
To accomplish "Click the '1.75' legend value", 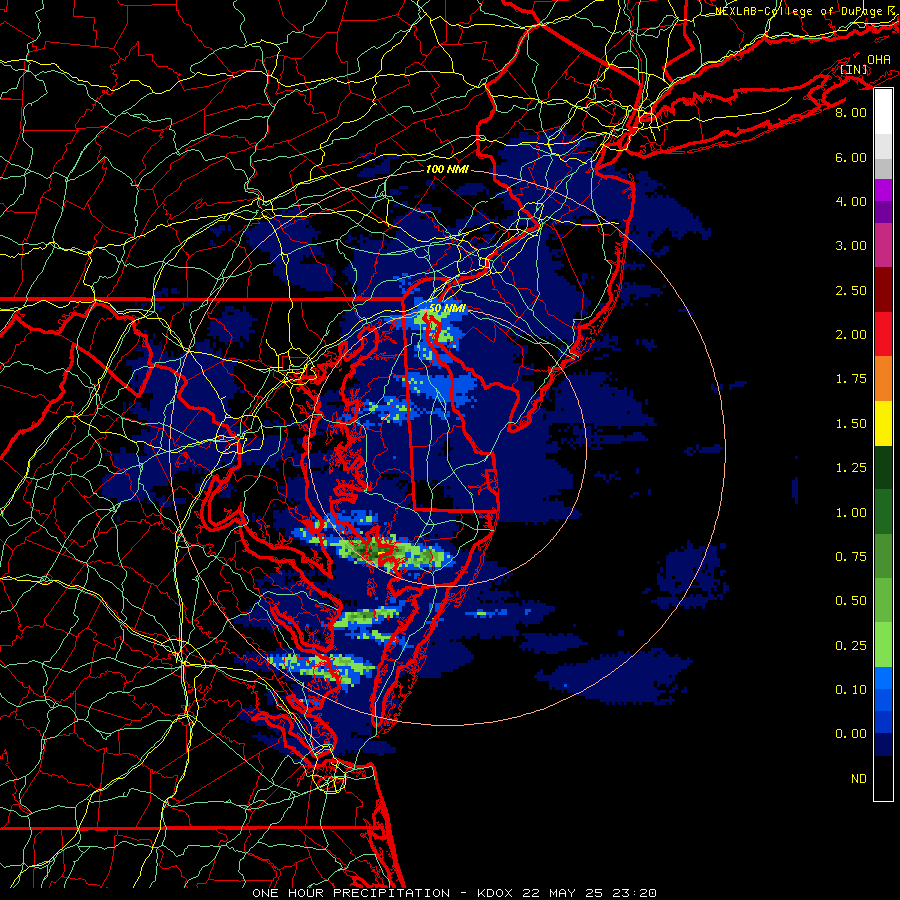I will pos(851,379).
